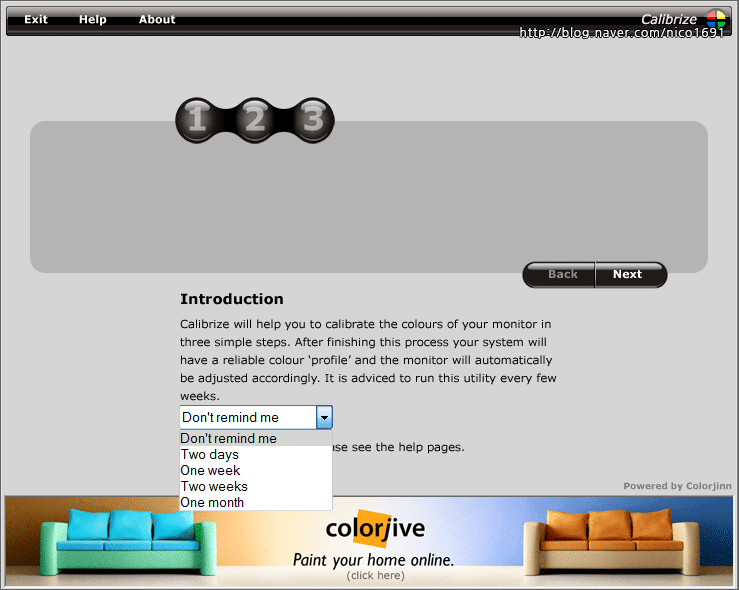Pick "One week" from the reminder list

(211, 471)
